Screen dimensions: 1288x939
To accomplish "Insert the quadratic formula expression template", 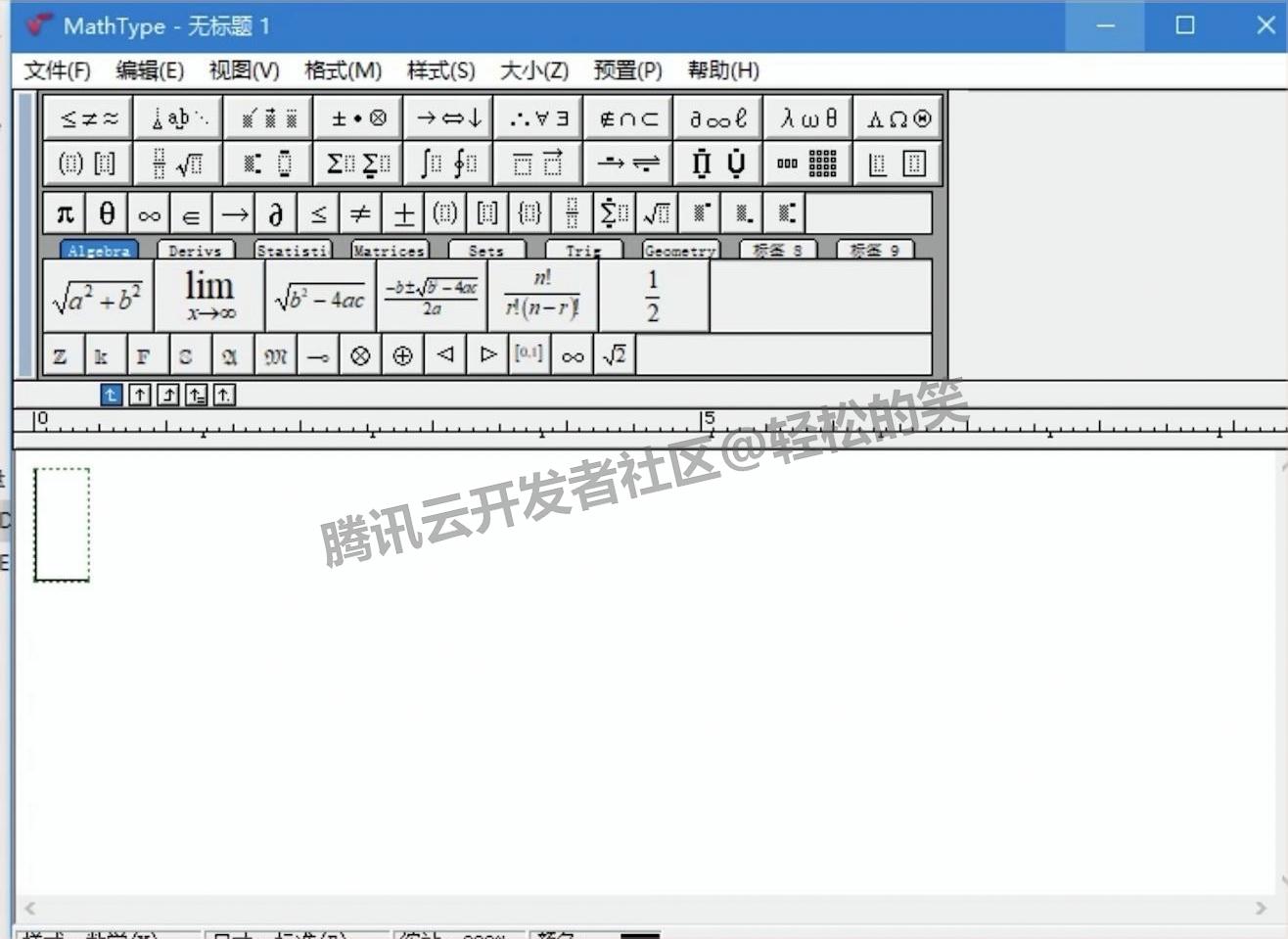I will tap(433, 295).
